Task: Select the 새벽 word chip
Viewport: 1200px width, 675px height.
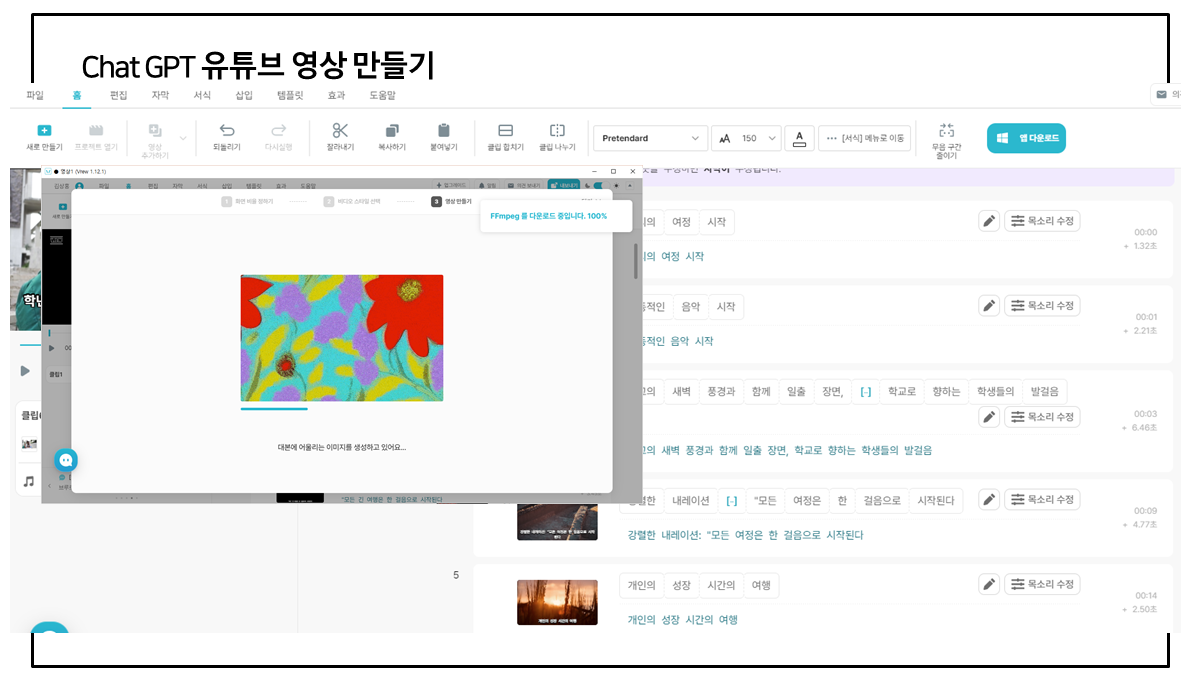Action: click(680, 391)
